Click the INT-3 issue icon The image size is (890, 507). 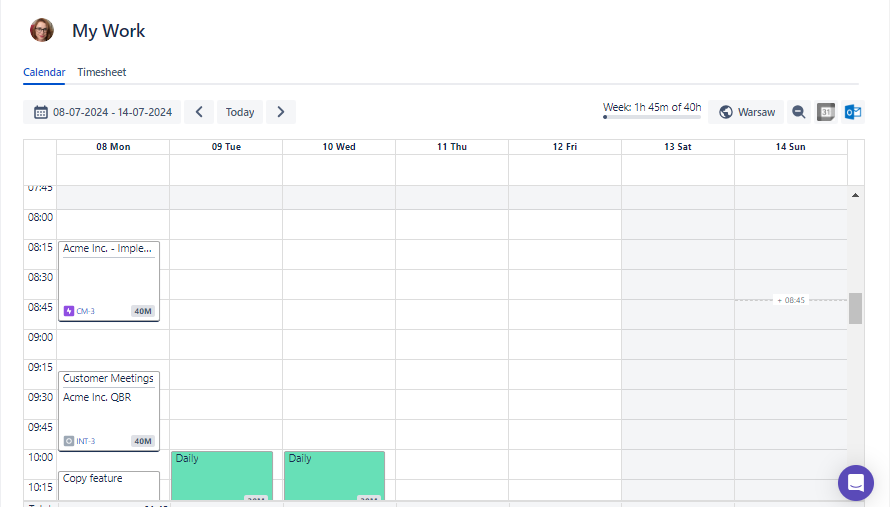click(x=69, y=441)
